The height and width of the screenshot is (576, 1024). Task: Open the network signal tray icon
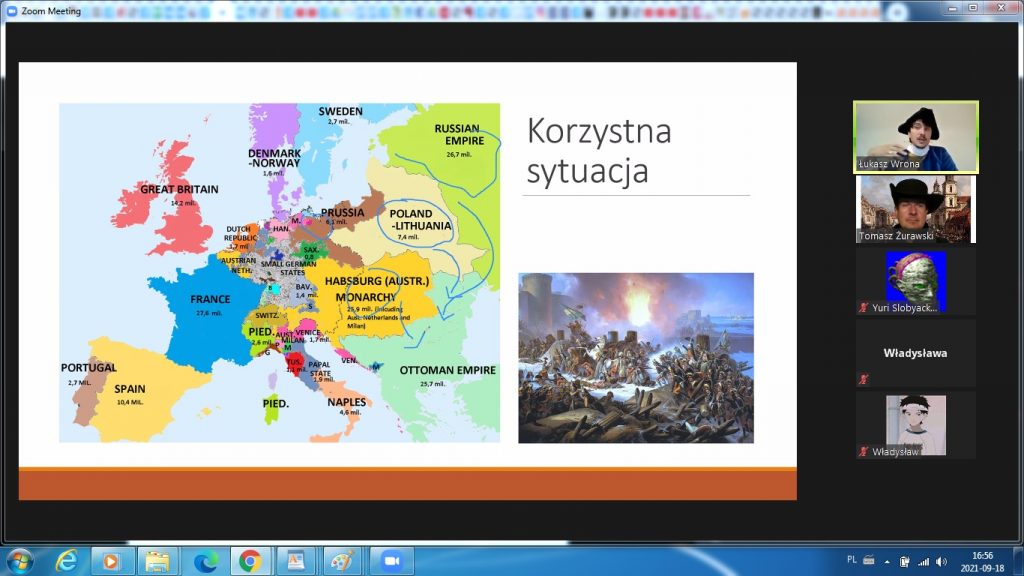pos(923,561)
